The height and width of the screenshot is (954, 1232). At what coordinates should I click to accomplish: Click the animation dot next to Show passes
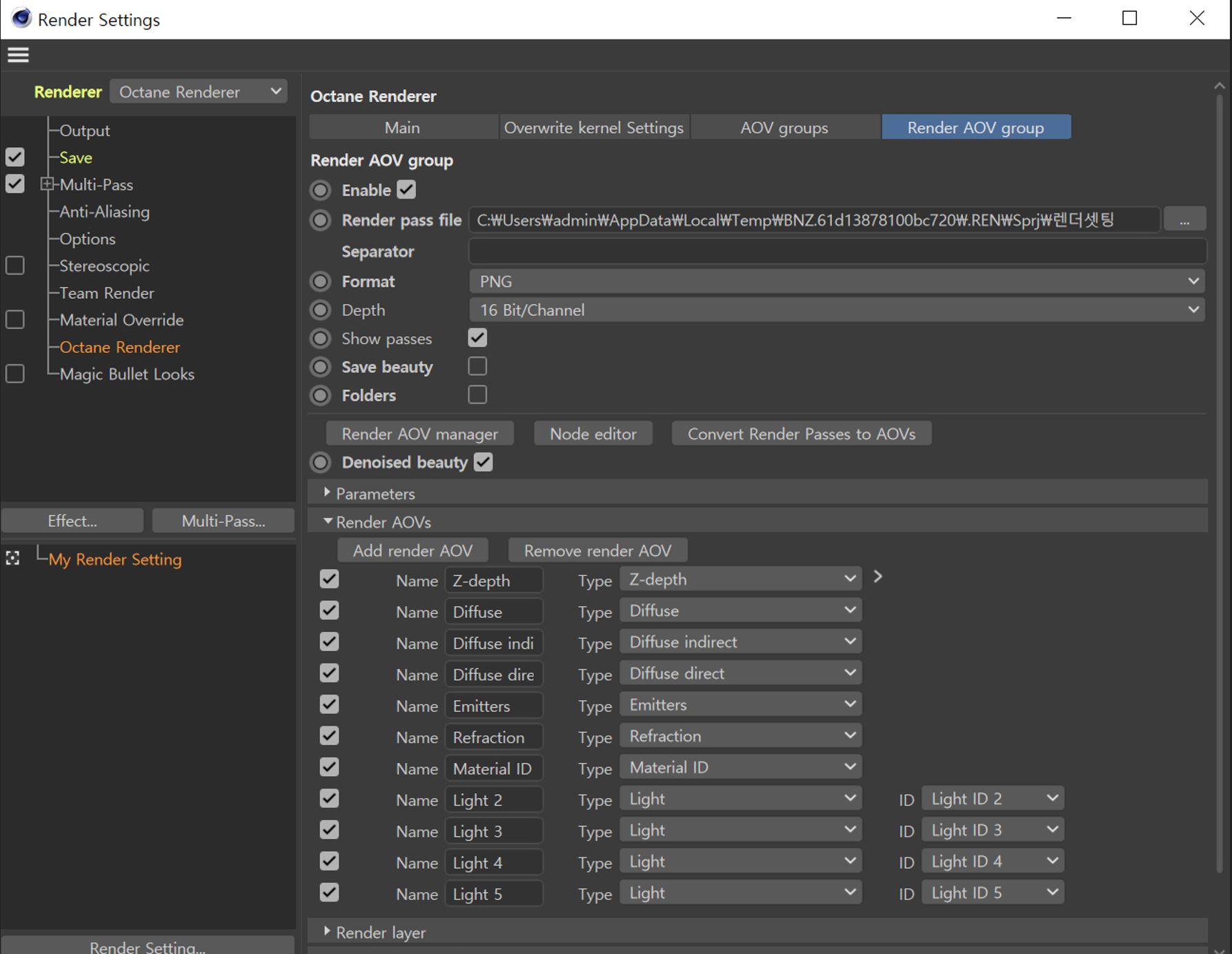coord(320,339)
